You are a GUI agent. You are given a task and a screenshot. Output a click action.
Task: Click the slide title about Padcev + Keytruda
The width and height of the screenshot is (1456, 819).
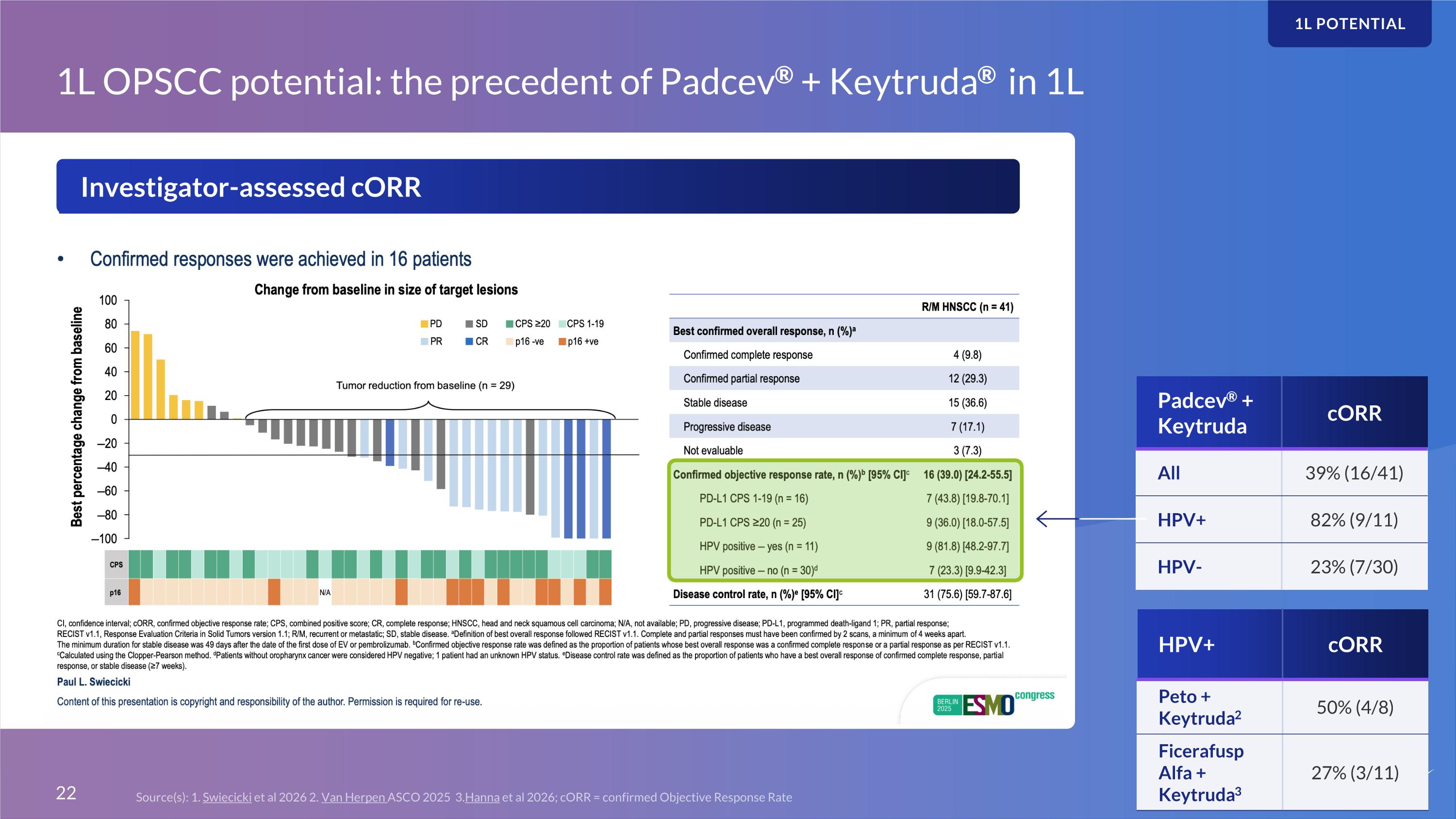pos(570,82)
